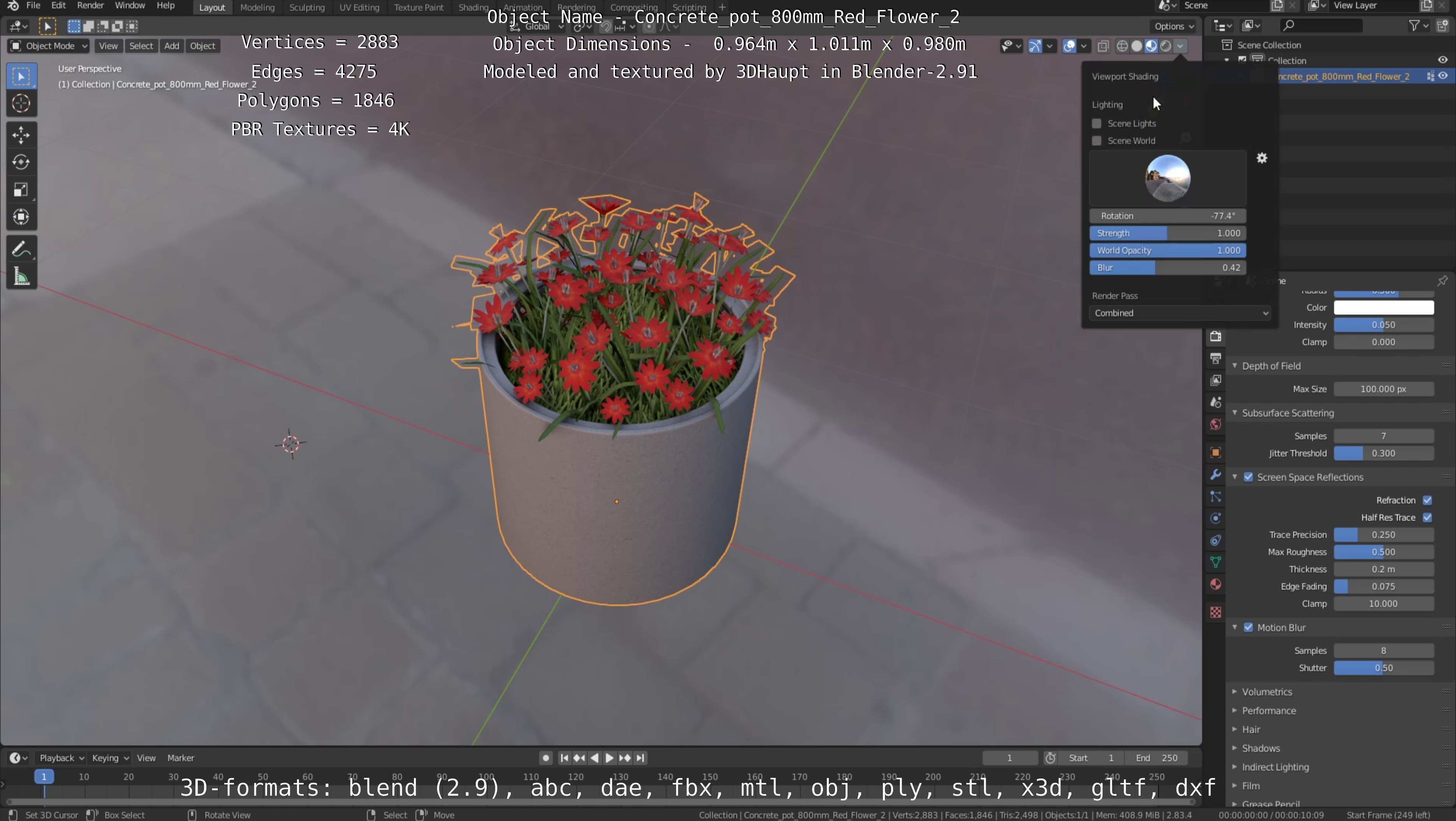Open the white Color swatch

pos(1383,308)
